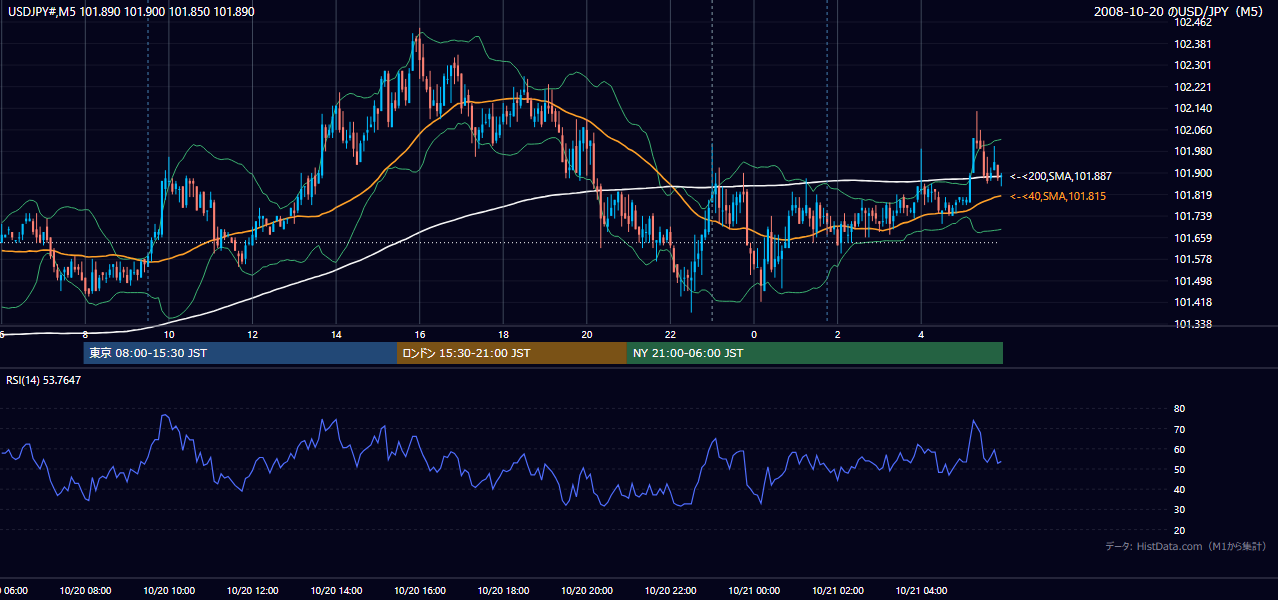
Task: Click the 200 SMA 101.887 label
Action: tap(1061, 176)
